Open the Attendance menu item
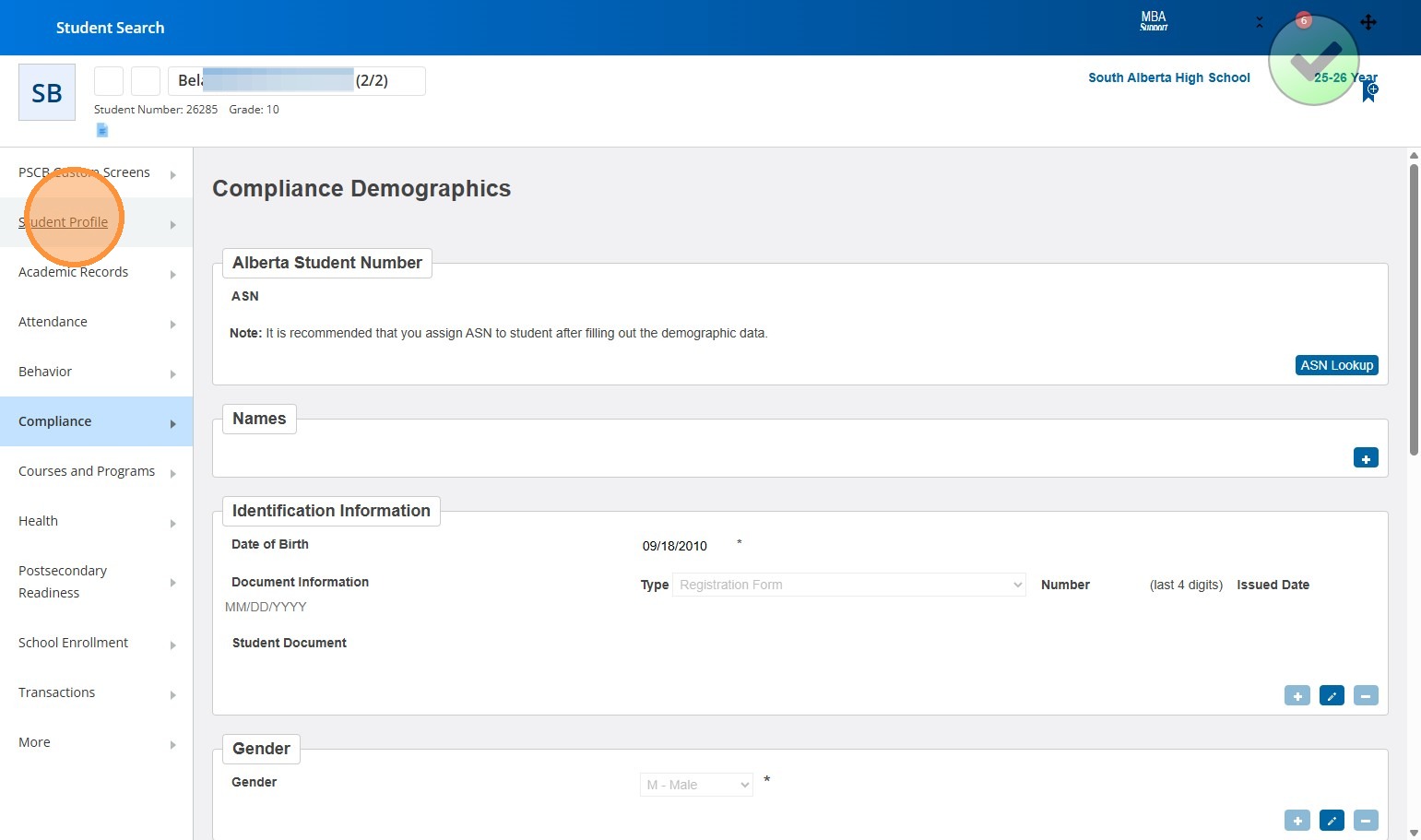 [53, 322]
